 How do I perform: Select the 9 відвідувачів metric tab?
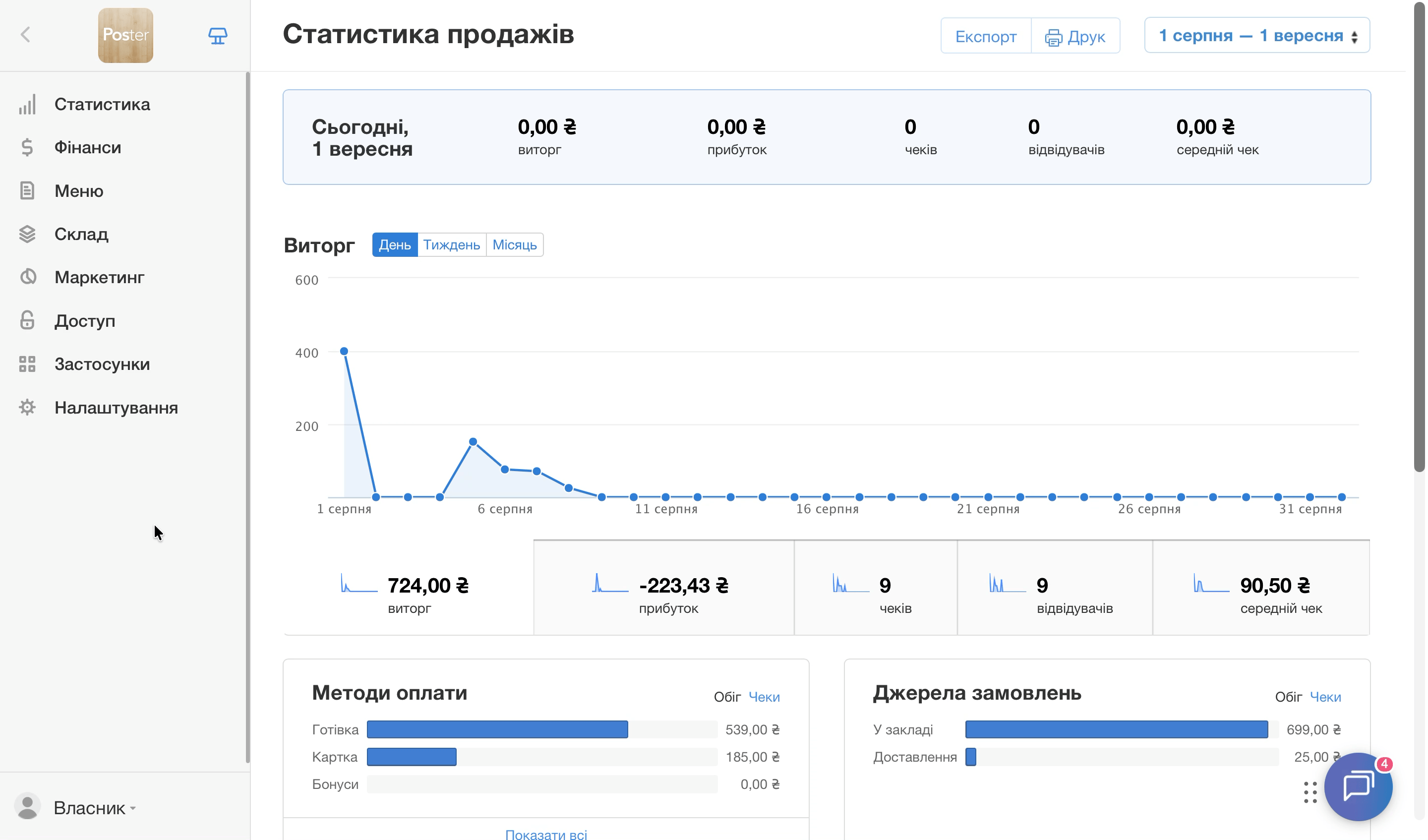(x=1055, y=588)
